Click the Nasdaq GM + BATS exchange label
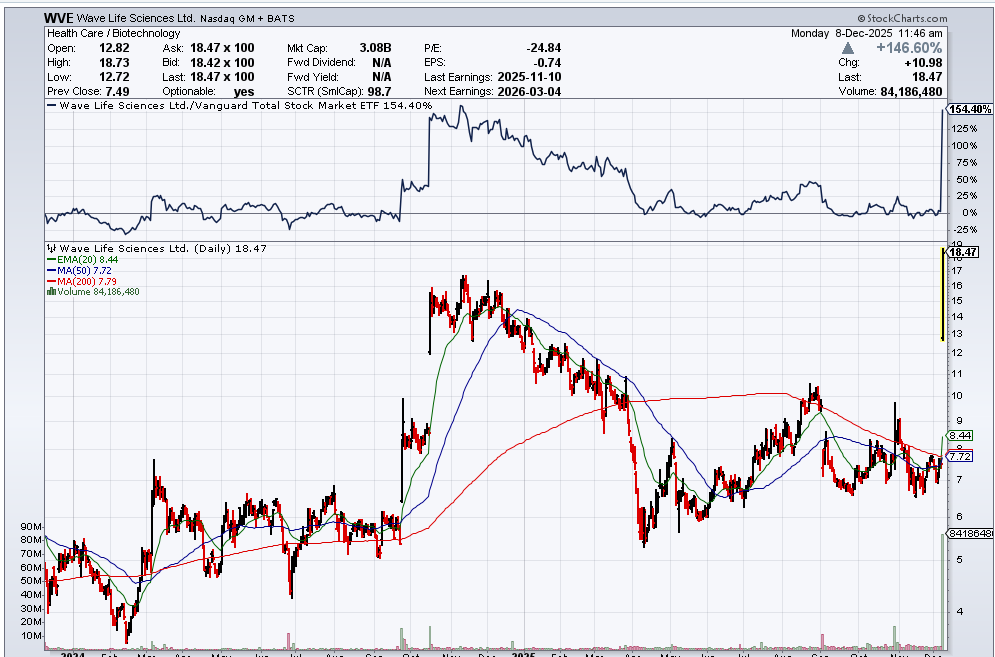The width and height of the screenshot is (995, 657). [247, 18]
